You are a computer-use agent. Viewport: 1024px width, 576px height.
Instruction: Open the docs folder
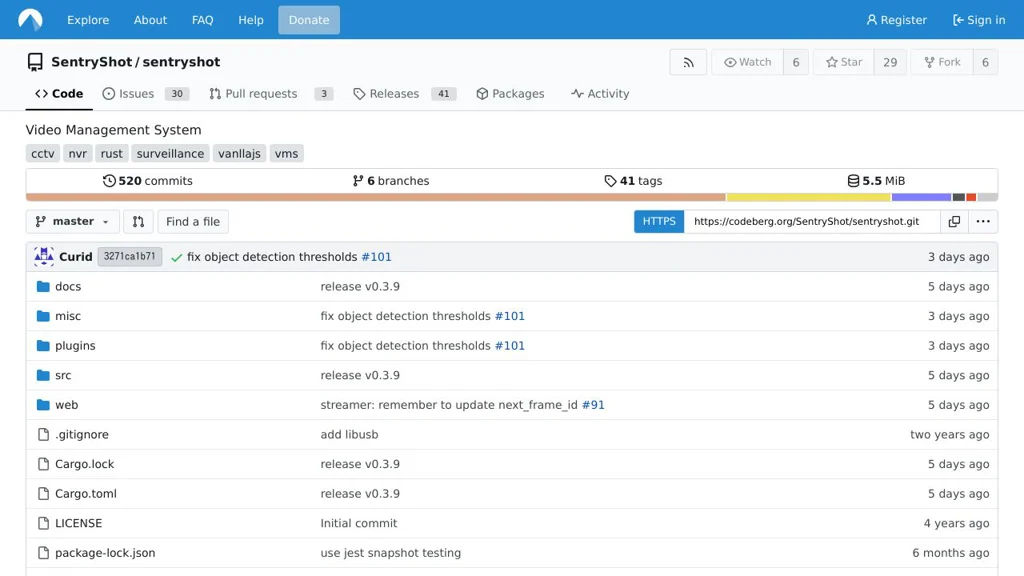pos(68,287)
